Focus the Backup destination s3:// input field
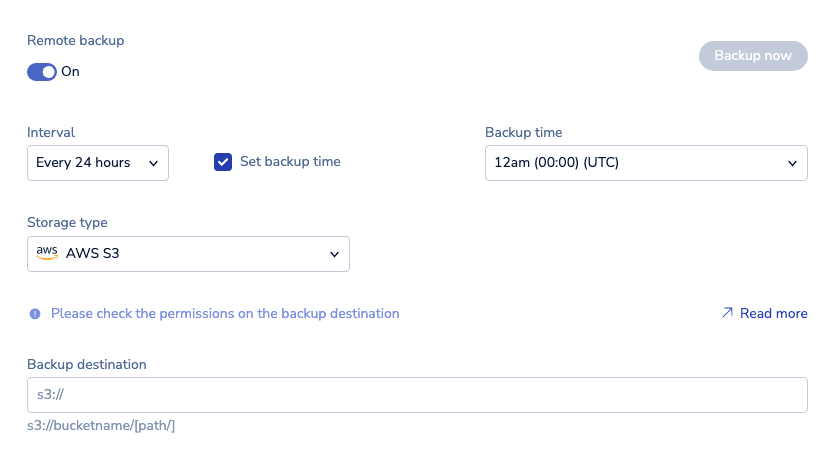Viewport: 834px width, 452px height. coord(417,395)
